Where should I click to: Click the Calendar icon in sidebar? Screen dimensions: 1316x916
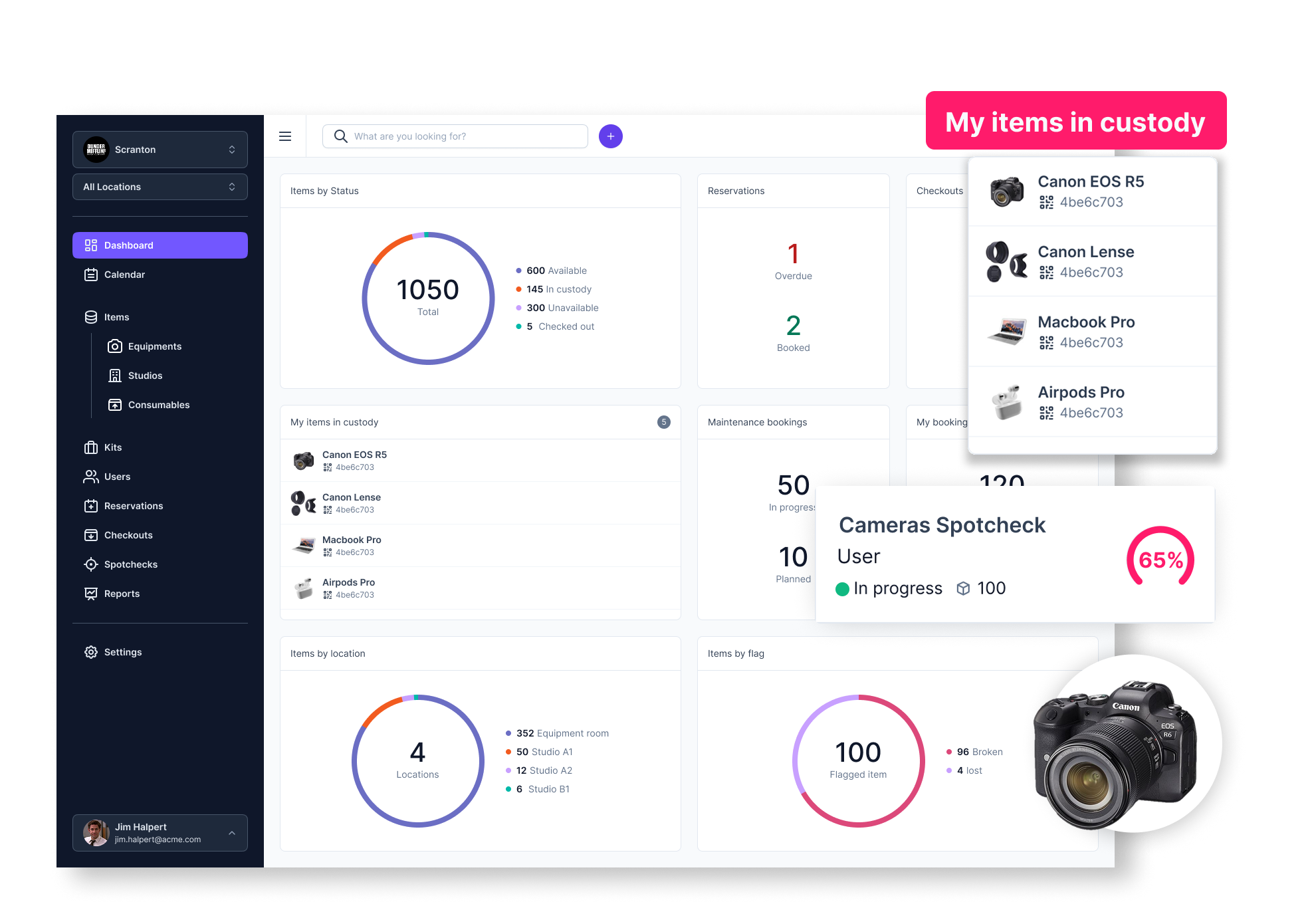[91, 275]
